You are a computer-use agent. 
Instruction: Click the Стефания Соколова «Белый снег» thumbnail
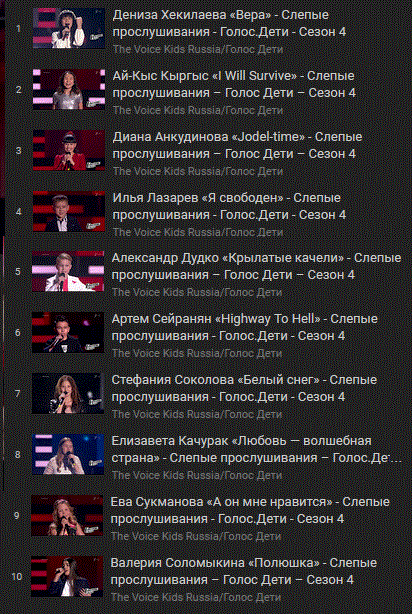(x=68, y=393)
